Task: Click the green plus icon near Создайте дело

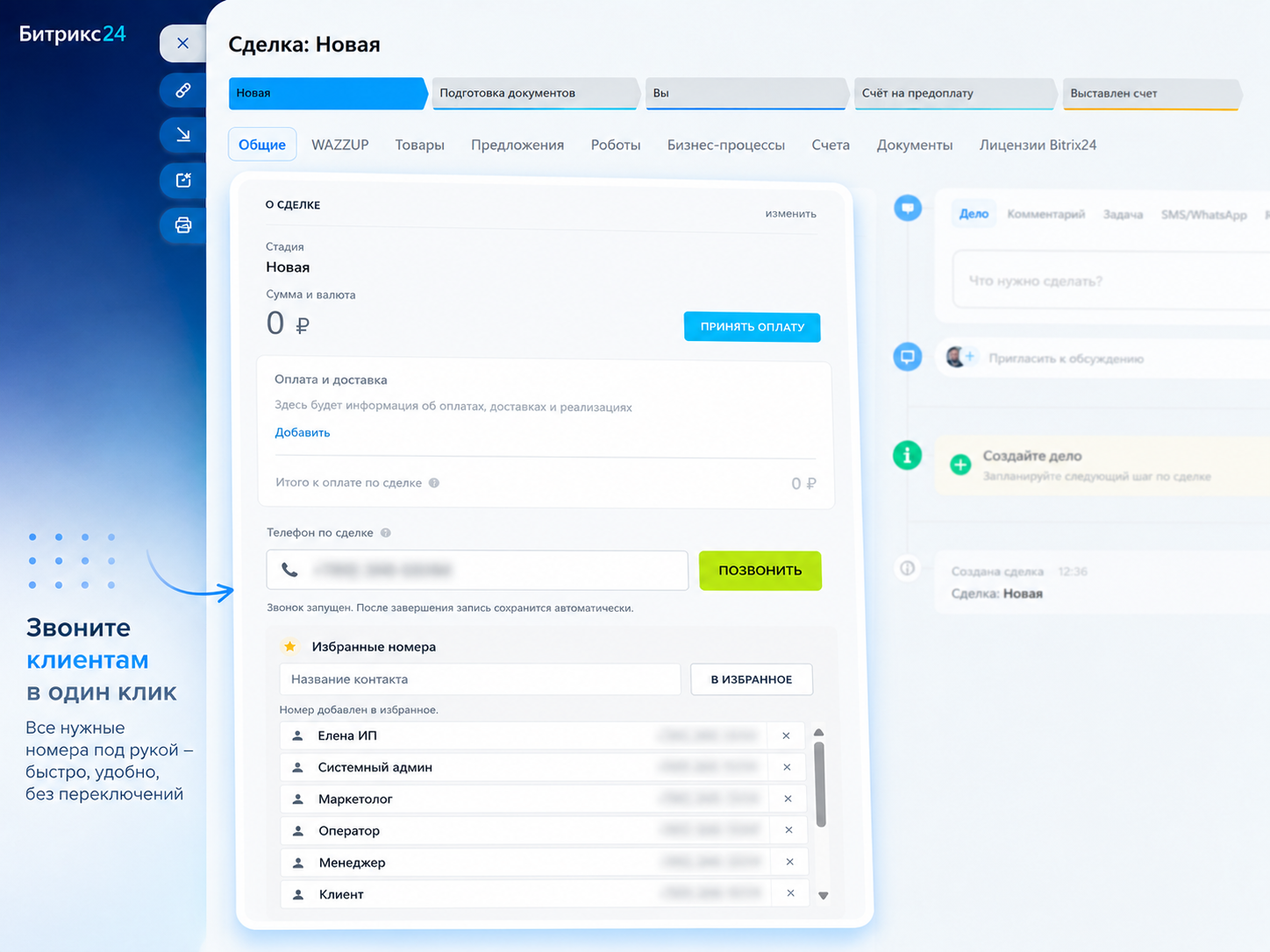Action: coord(960,465)
